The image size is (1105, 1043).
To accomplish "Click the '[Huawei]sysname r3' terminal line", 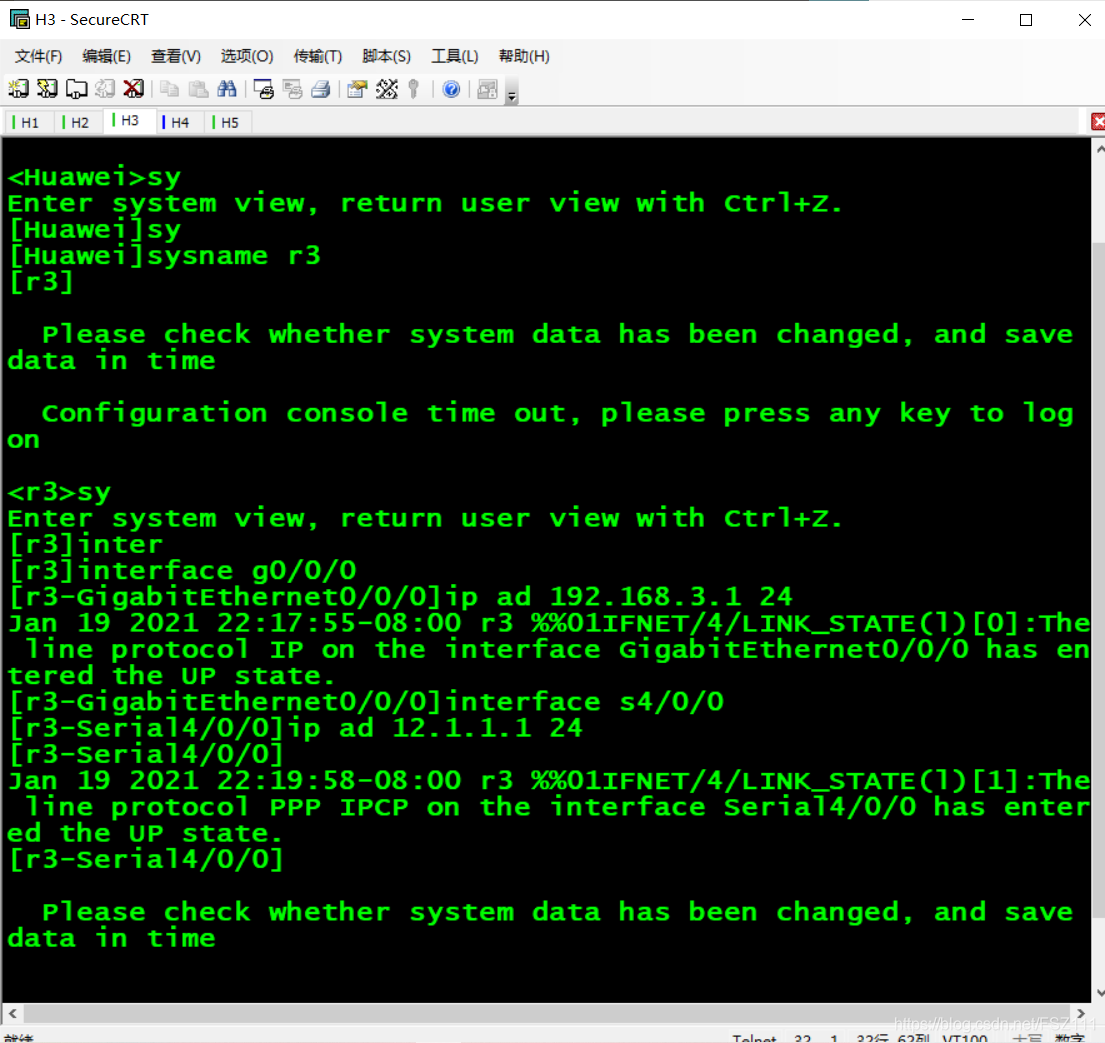I will coord(165,255).
